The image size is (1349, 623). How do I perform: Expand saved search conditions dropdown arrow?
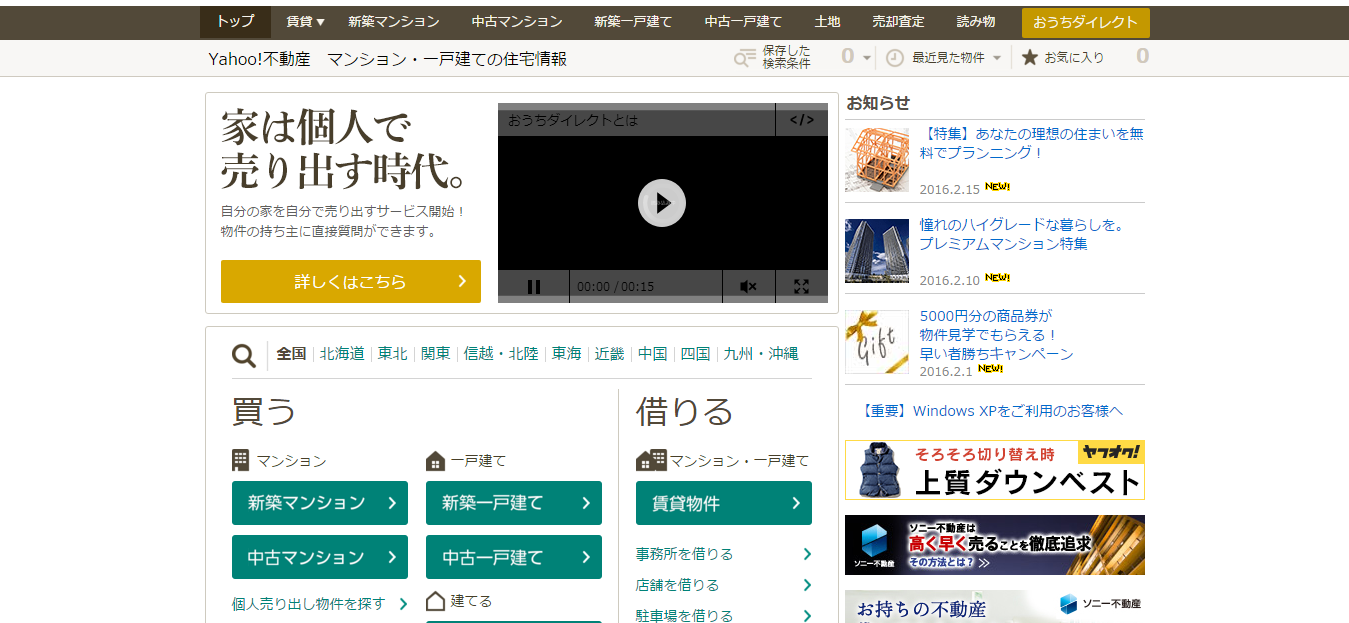point(867,58)
